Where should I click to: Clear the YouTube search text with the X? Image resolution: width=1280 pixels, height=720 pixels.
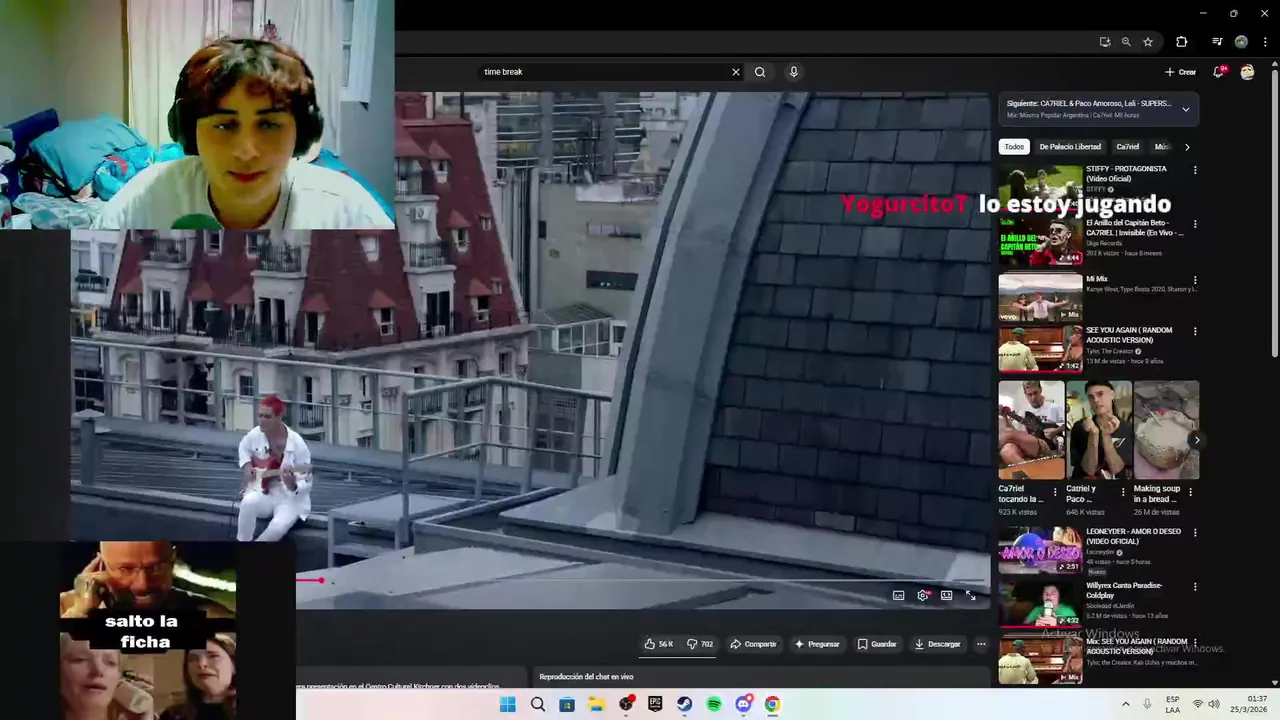736,72
